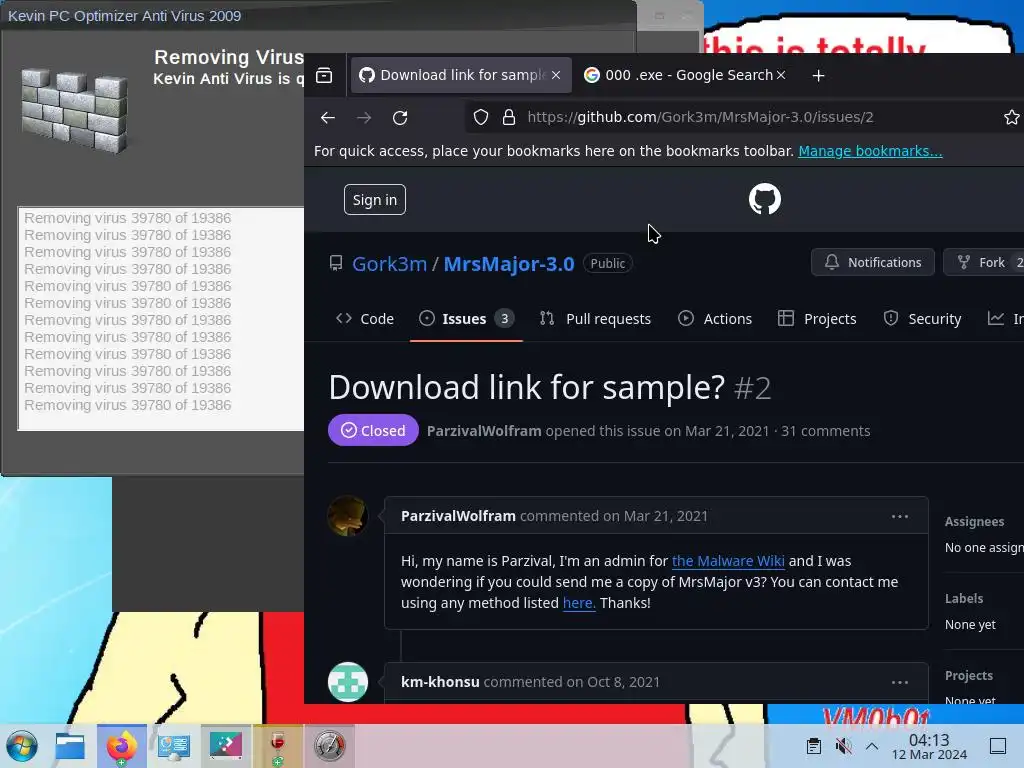
Task: Open a new browser tab
Action: click(818, 76)
